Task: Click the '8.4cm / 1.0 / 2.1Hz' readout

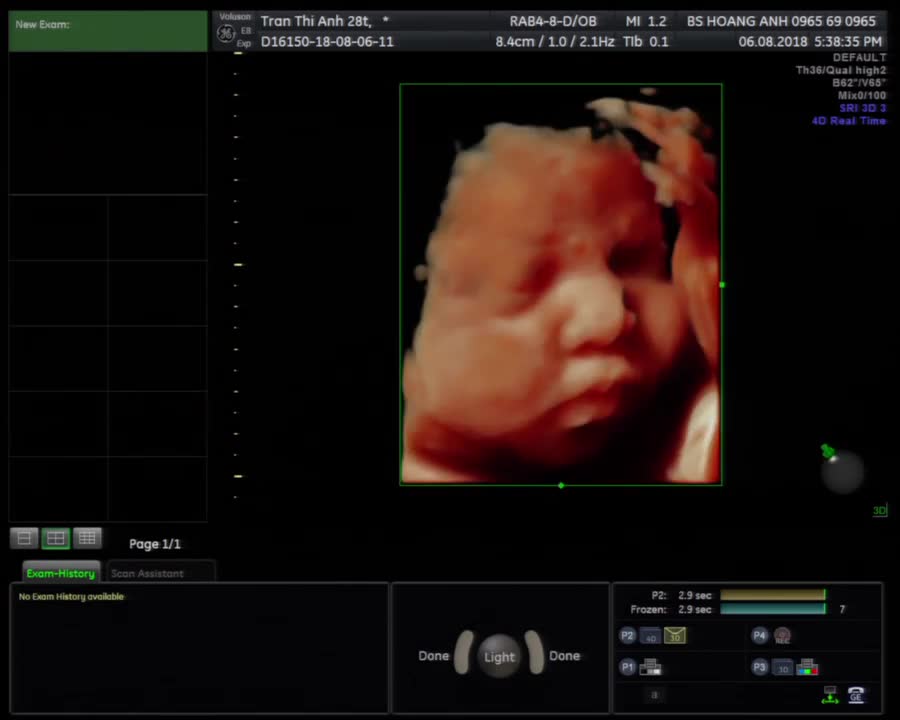Action: [555, 42]
